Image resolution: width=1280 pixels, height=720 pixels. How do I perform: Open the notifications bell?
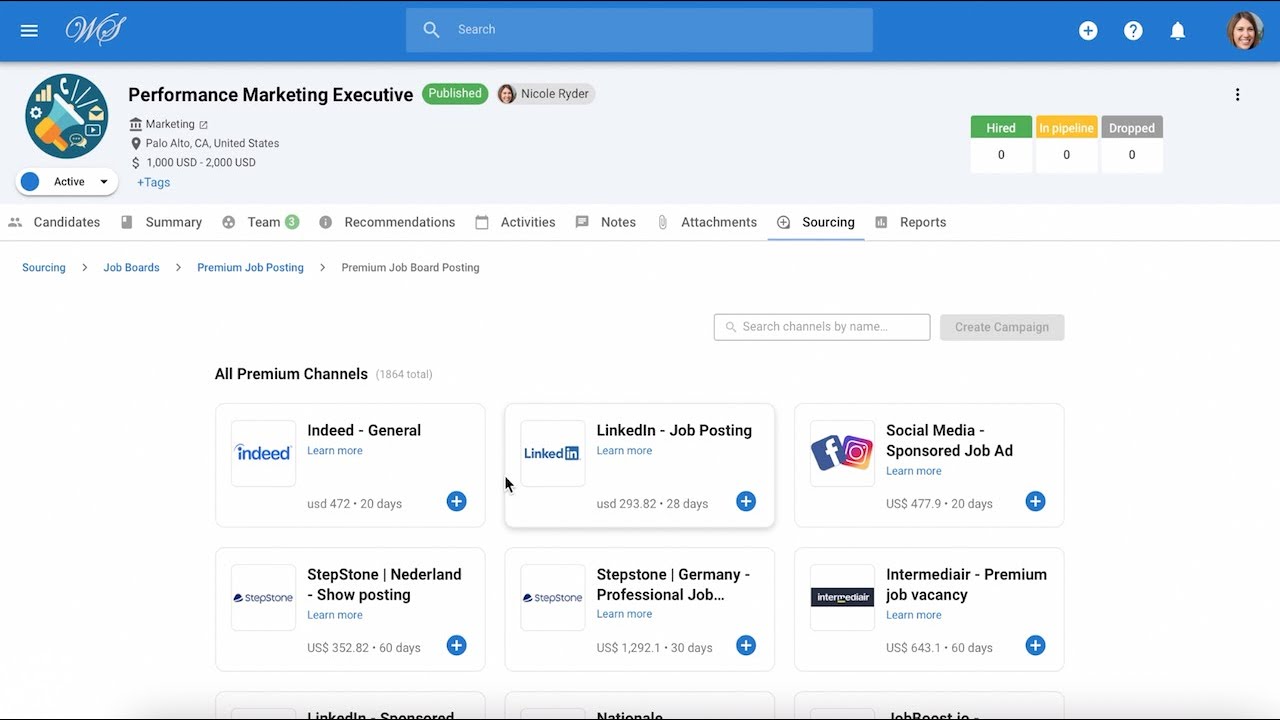(x=1178, y=31)
